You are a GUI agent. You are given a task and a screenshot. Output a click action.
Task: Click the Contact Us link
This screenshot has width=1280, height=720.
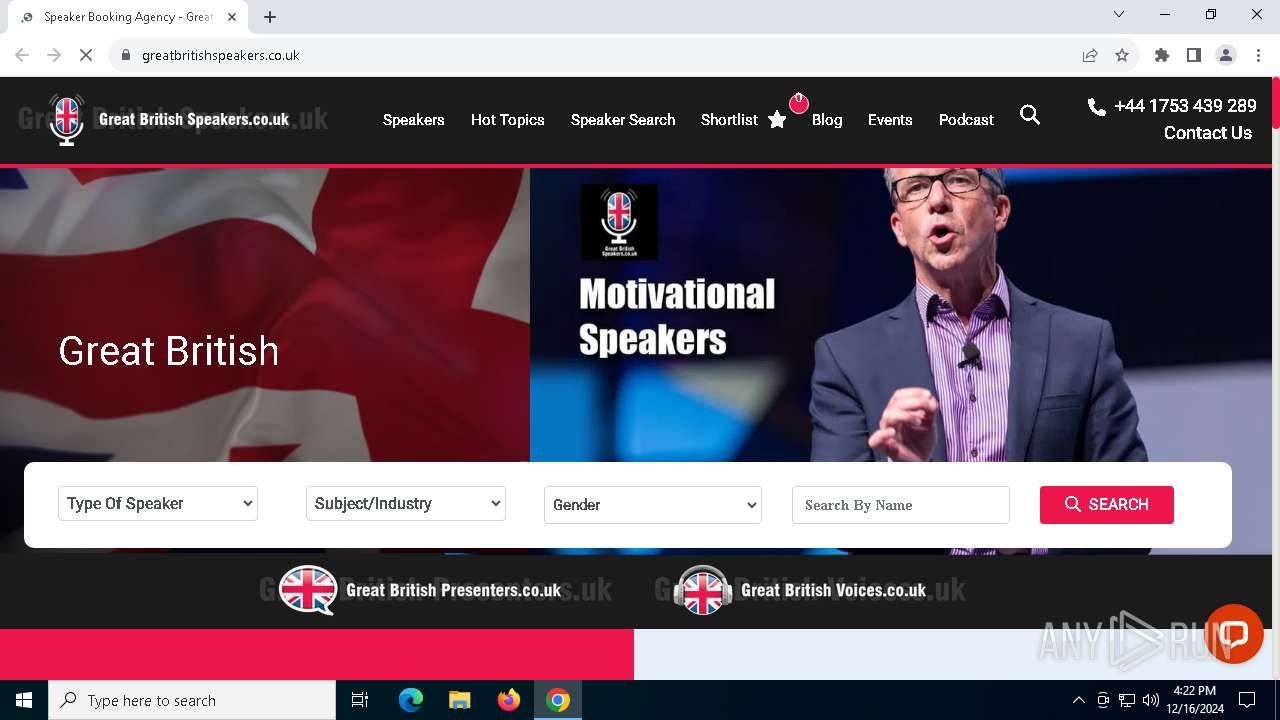[x=1208, y=133]
